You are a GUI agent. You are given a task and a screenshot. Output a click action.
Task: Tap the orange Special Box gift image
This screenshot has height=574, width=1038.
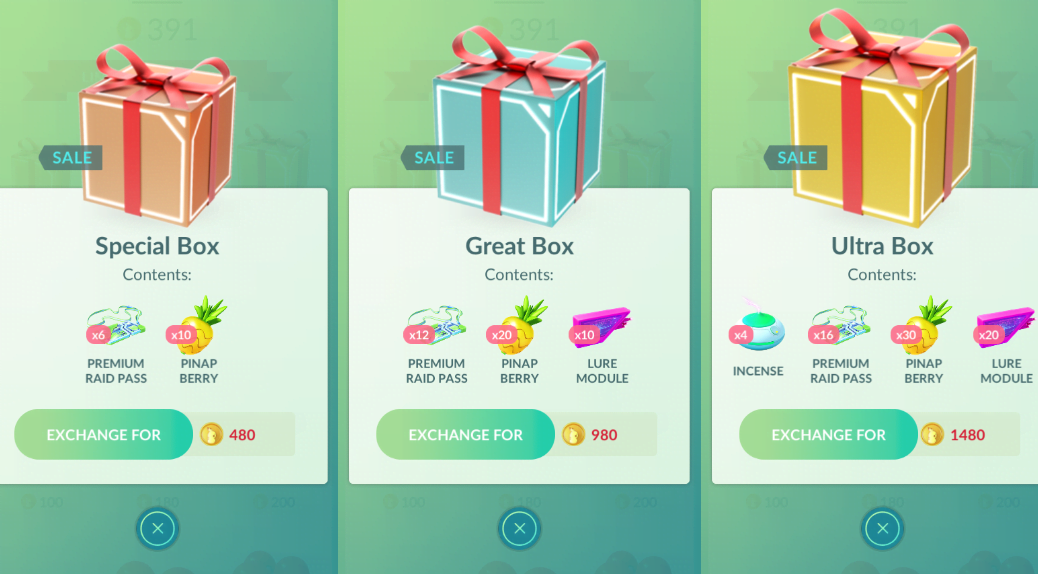click(158, 136)
